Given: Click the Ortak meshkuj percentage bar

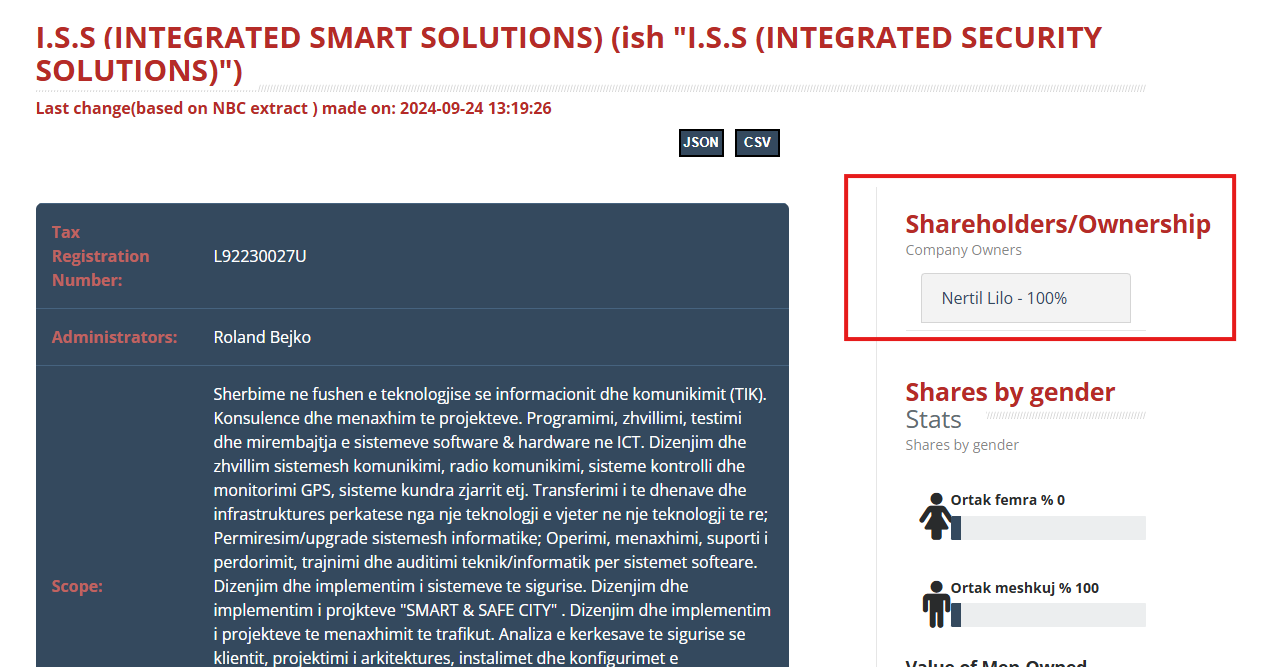Looking at the screenshot, I should (1048, 615).
